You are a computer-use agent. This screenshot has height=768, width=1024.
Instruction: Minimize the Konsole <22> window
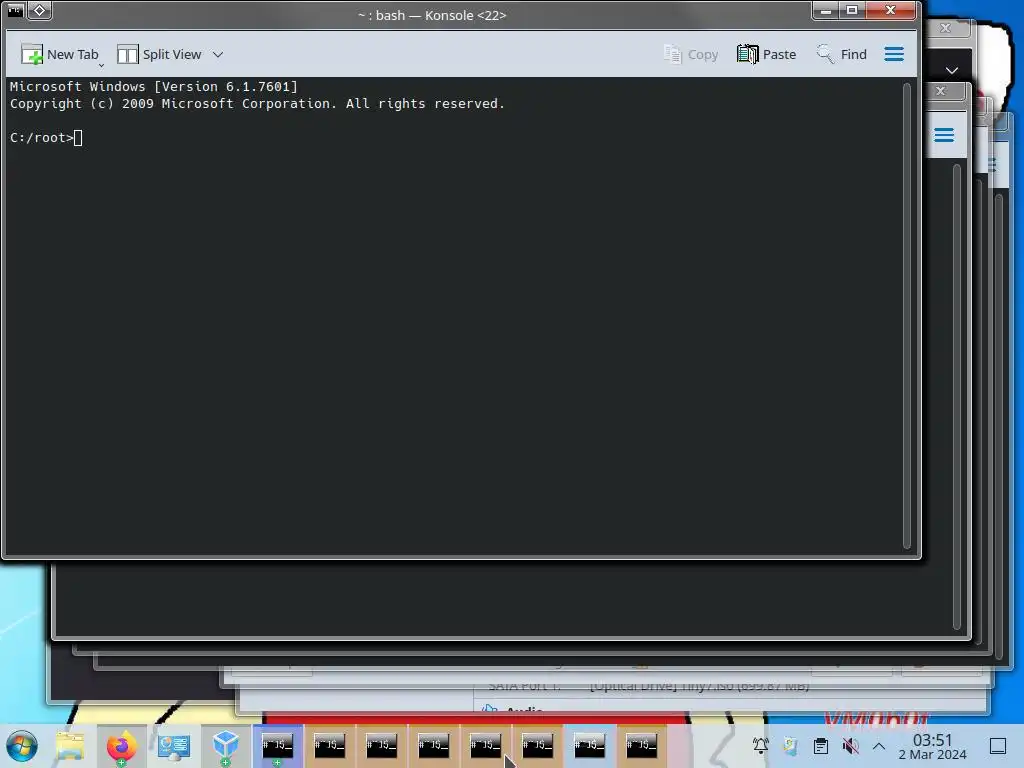click(825, 10)
